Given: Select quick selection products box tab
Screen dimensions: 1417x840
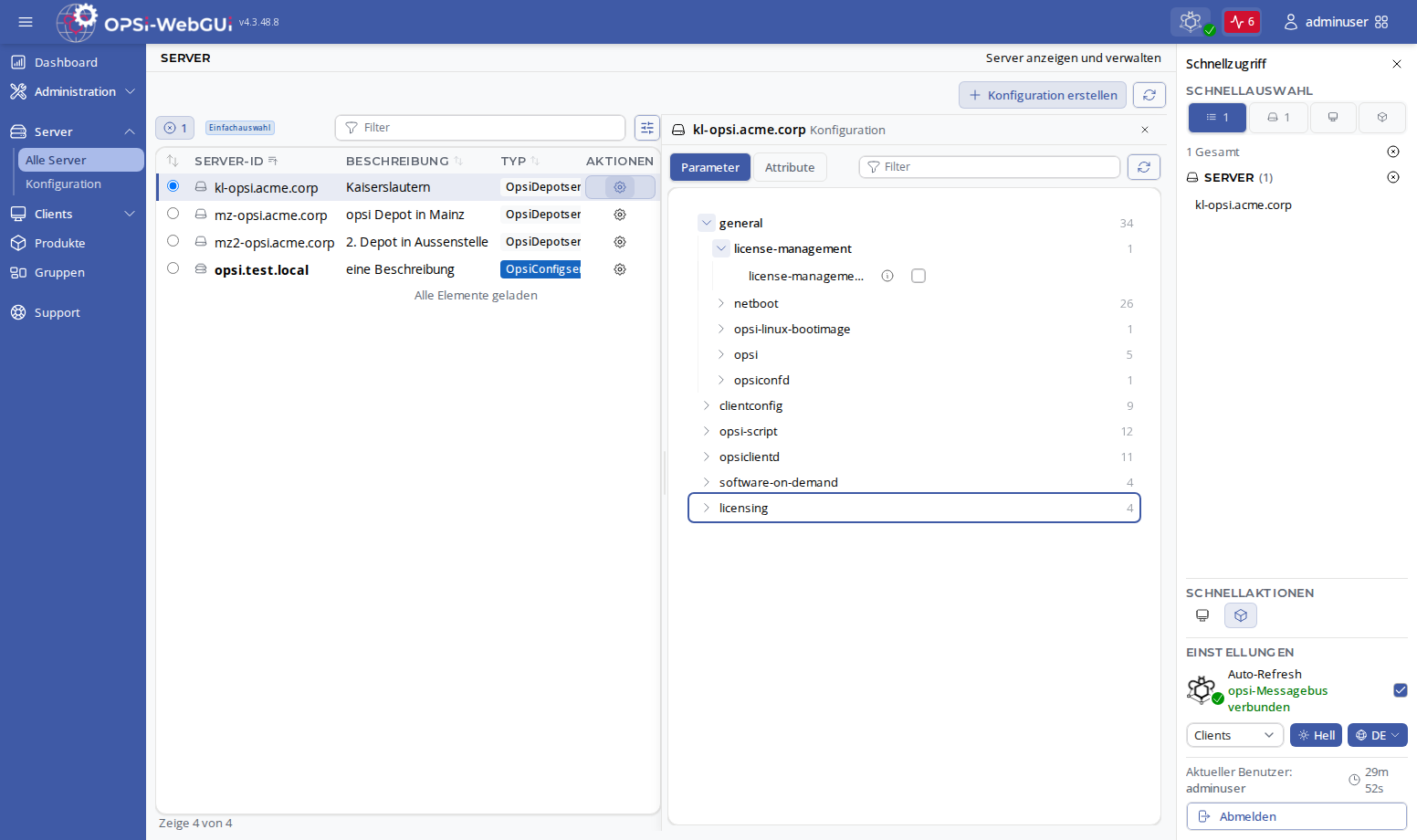Looking at the screenshot, I should tap(1382, 117).
